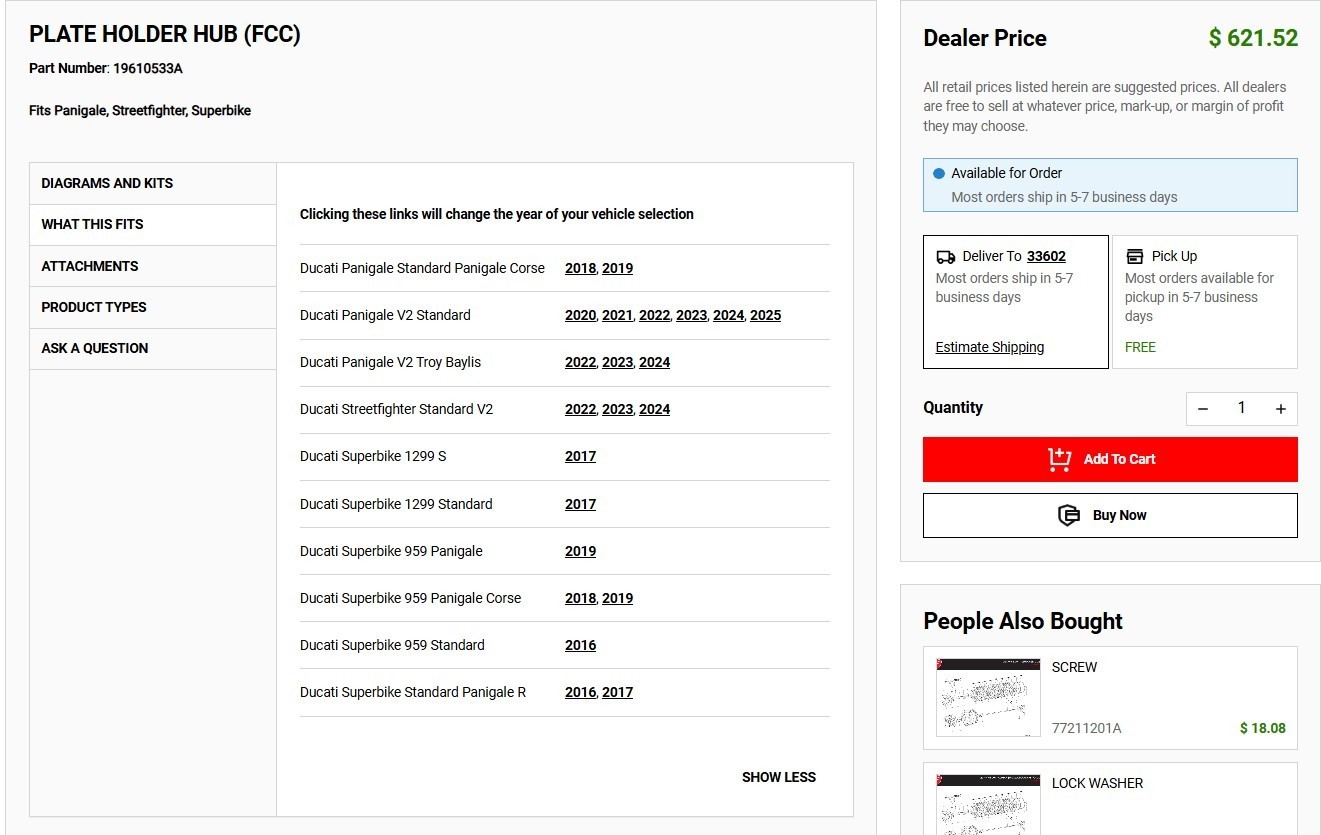Click the store pickup icon
This screenshot has width=1321, height=835.
(x=1134, y=257)
